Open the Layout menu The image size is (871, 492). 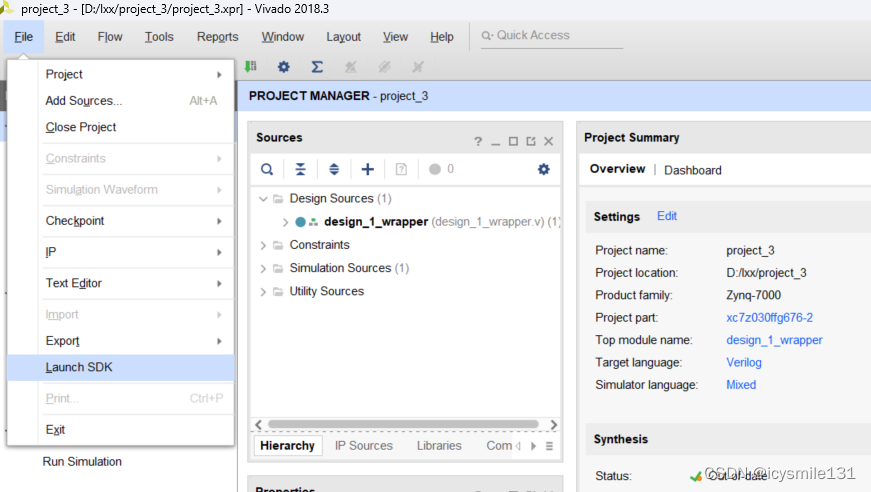click(x=343, y=37)
